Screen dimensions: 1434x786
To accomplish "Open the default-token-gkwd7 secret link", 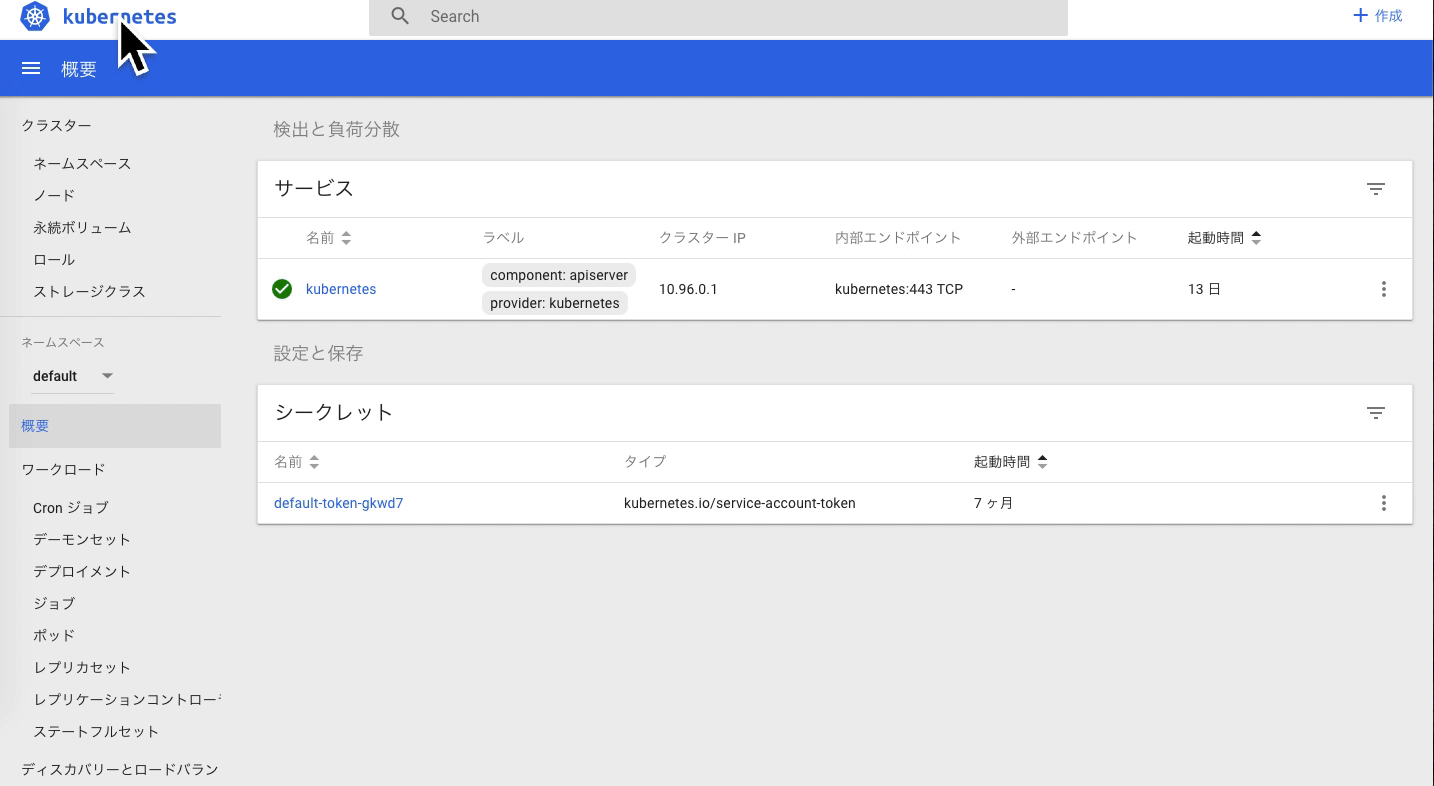I will pos(338,503).
